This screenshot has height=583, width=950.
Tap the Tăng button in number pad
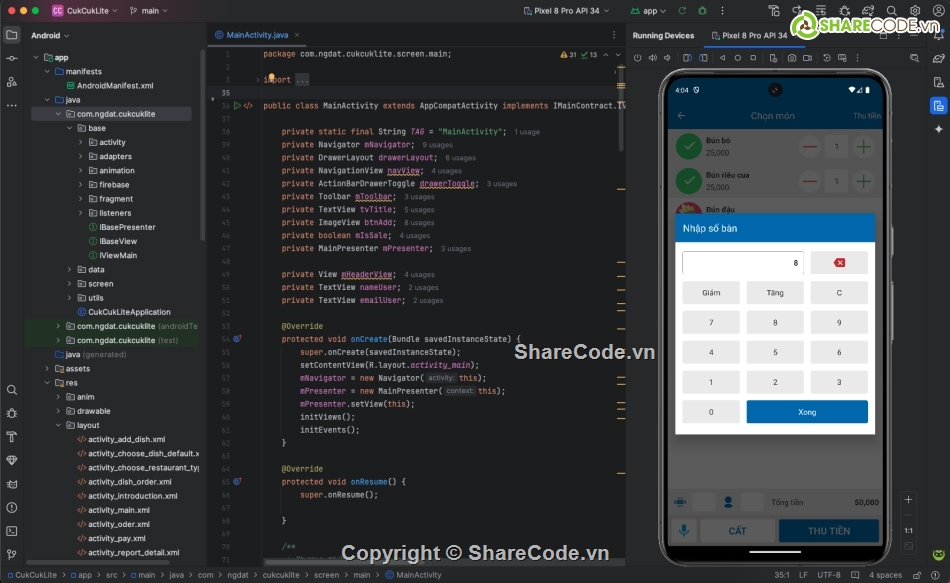[x=775, y=293]
